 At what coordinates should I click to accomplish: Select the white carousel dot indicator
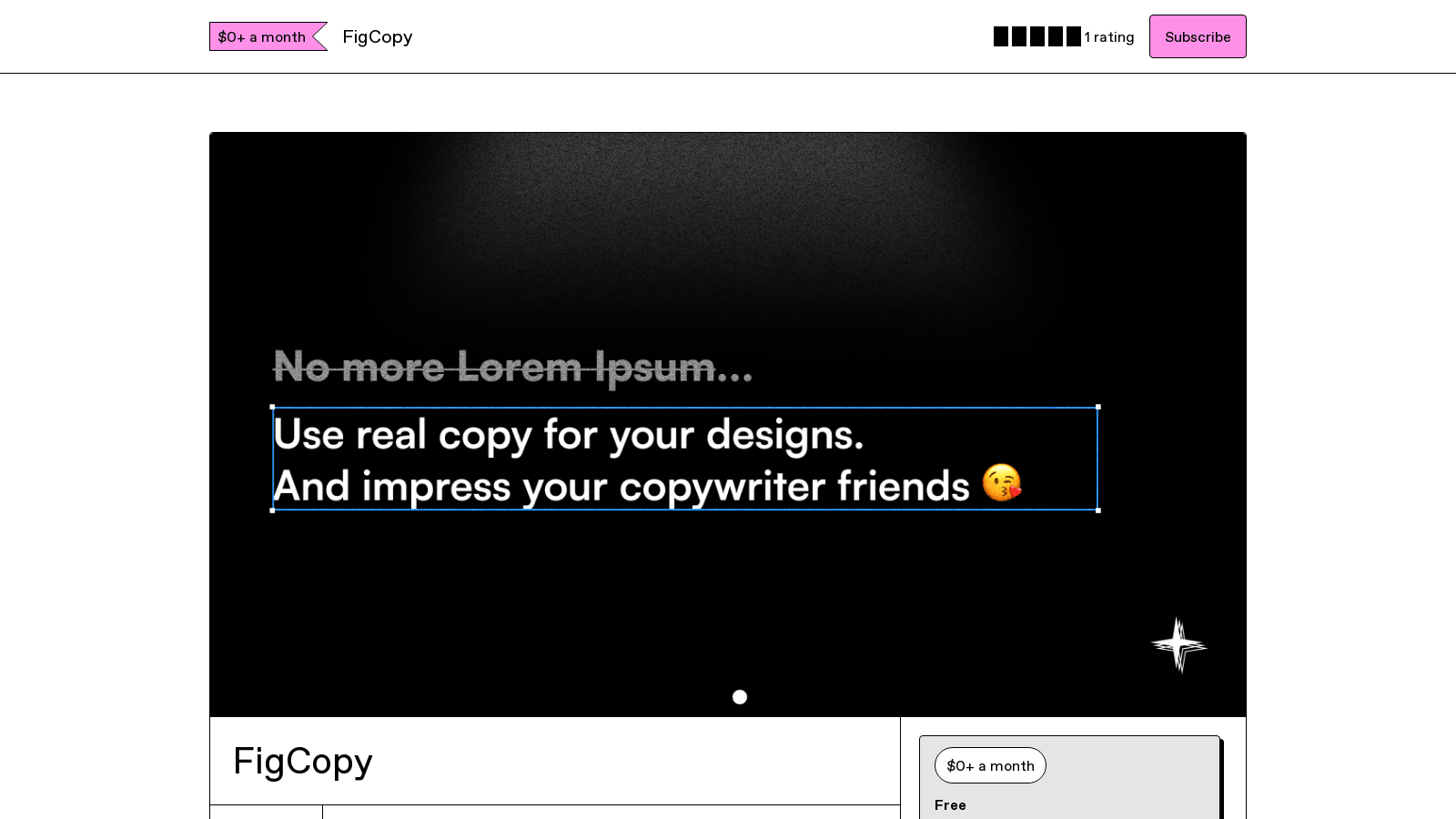click(740, 697)
